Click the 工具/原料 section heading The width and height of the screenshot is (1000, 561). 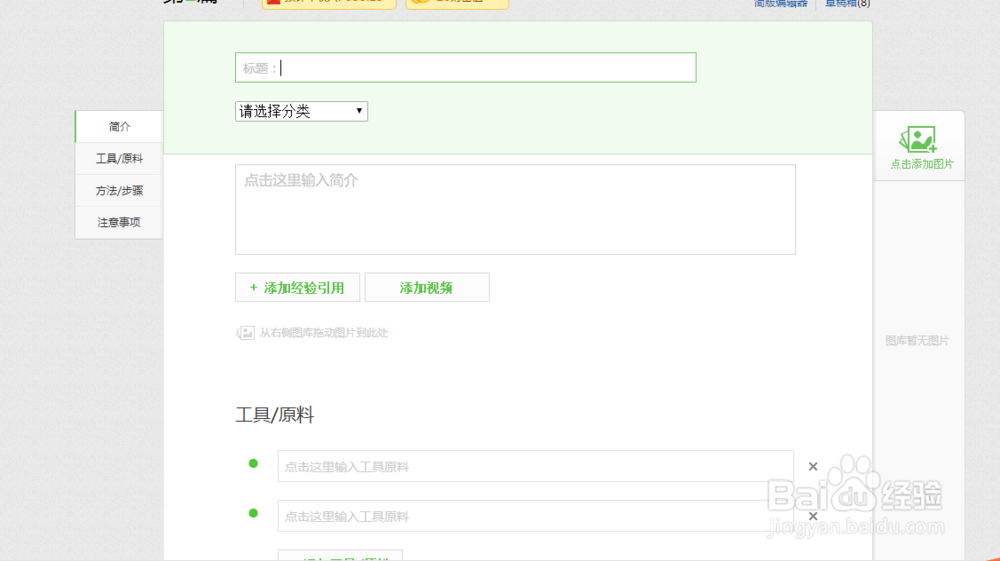click(x=275, y=415)
